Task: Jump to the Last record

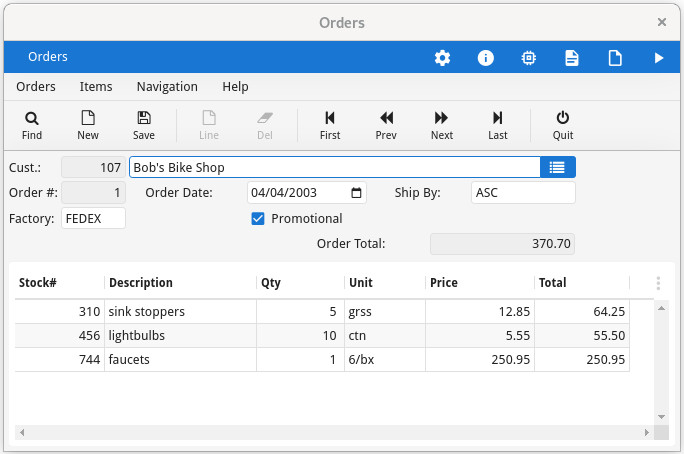Action: pyautogui.click(x=498, y=118)
